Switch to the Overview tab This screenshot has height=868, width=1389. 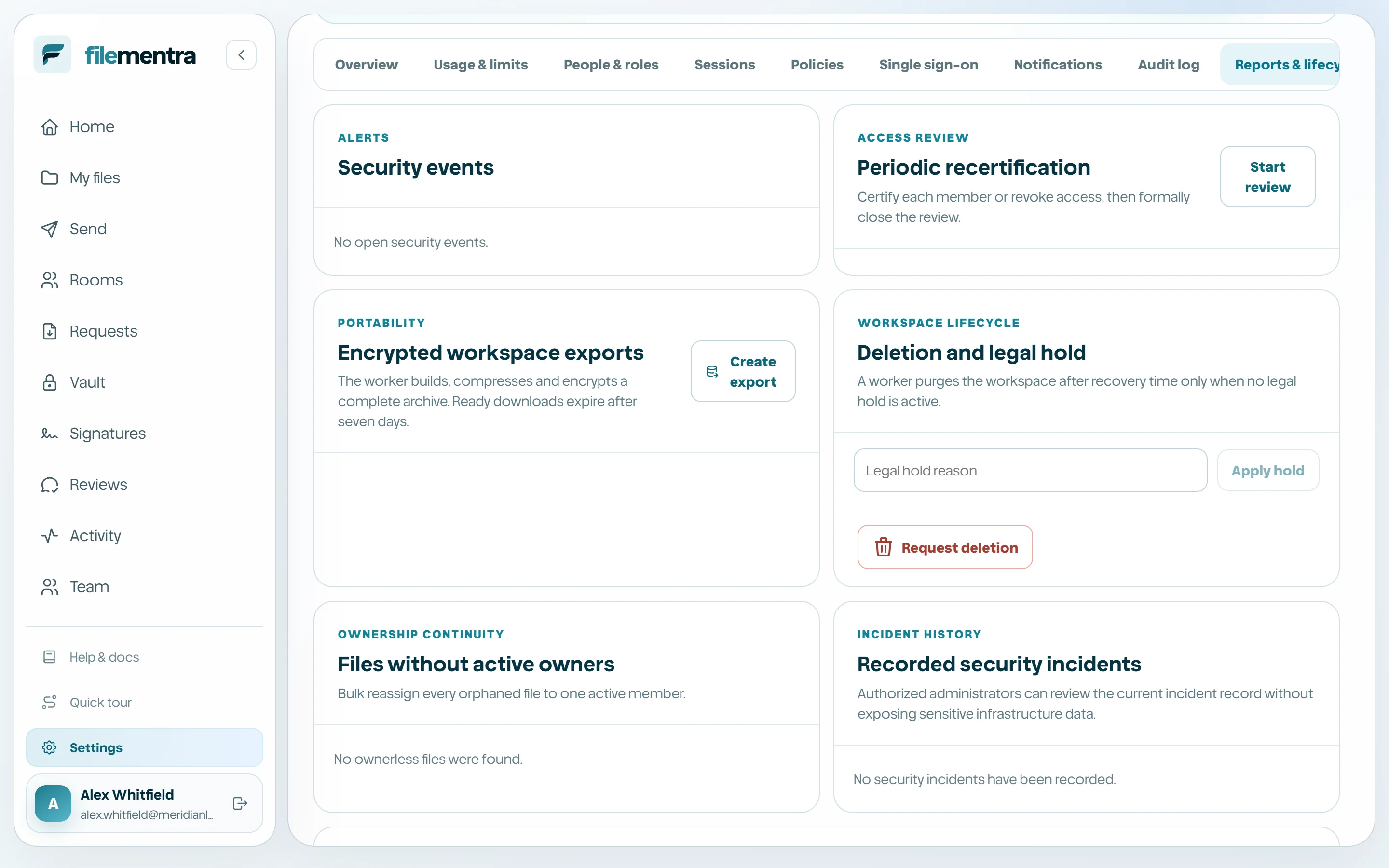click(366, 64)
